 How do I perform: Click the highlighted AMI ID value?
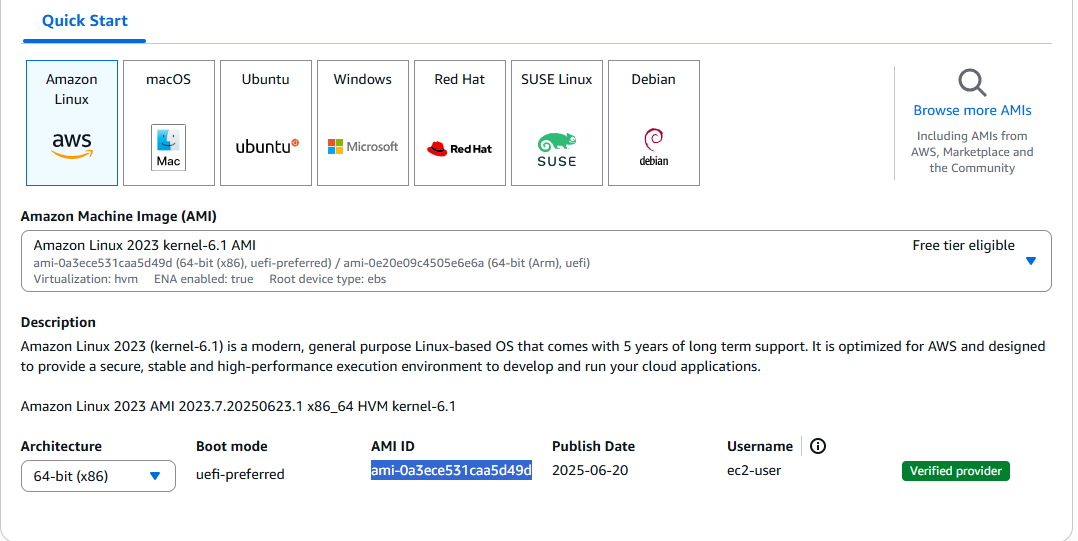pyautogui.click(x=451, y=470)
